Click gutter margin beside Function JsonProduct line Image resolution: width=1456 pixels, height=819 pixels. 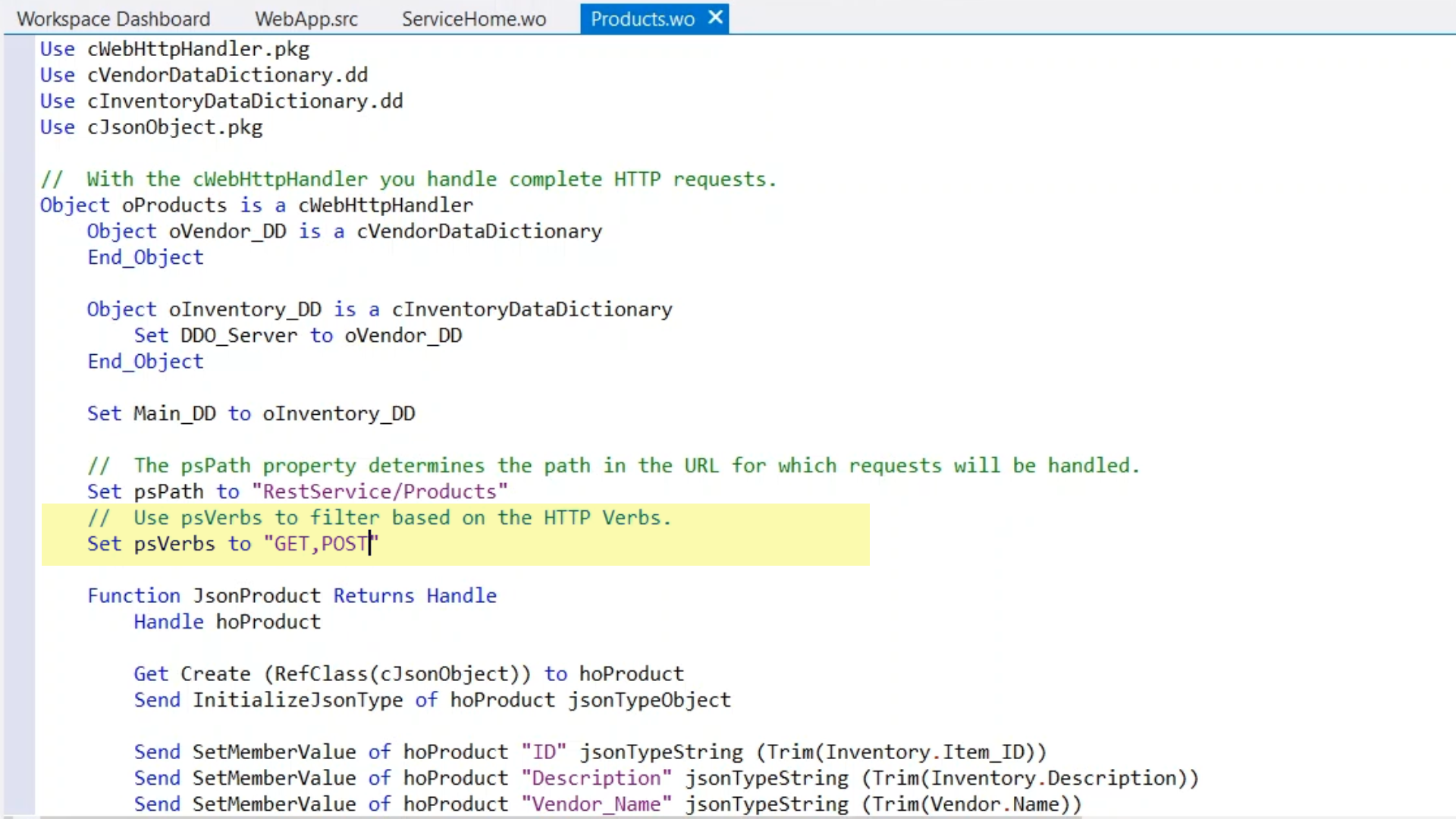tap(19, 596)
